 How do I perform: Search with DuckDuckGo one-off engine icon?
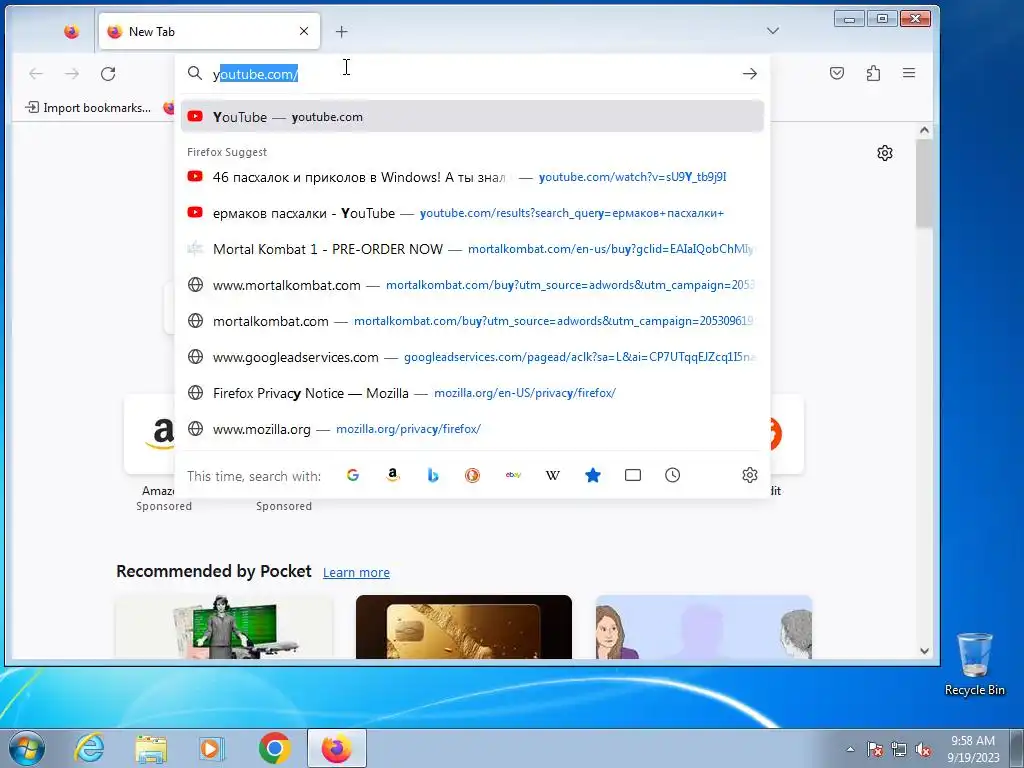tap(473, 475)
